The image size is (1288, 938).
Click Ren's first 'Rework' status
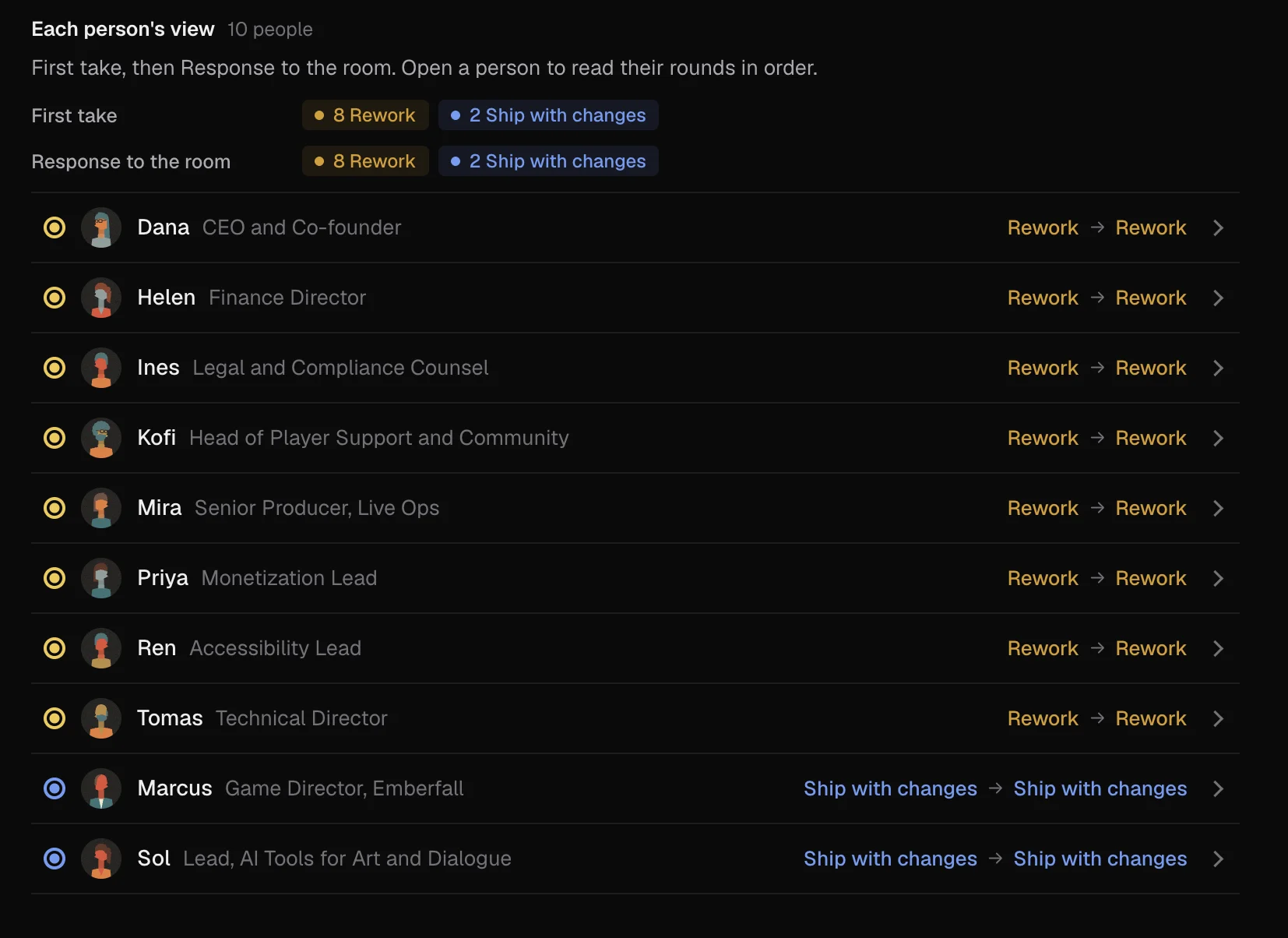[x=1043, y=648]
